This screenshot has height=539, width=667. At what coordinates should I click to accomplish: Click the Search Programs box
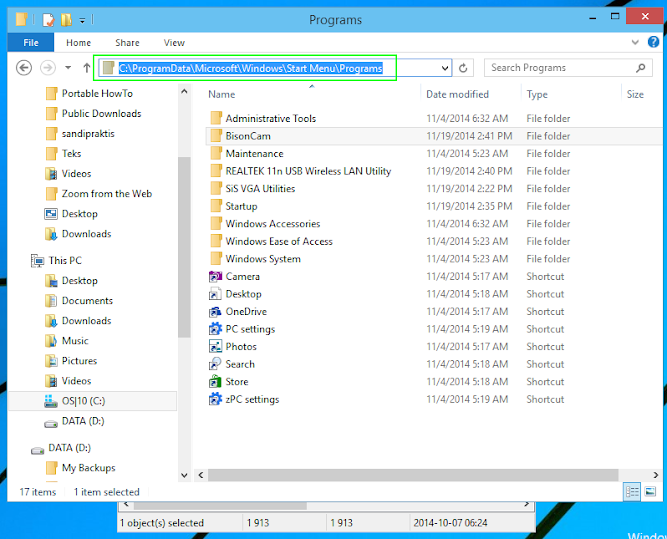(x=568, y=68)
